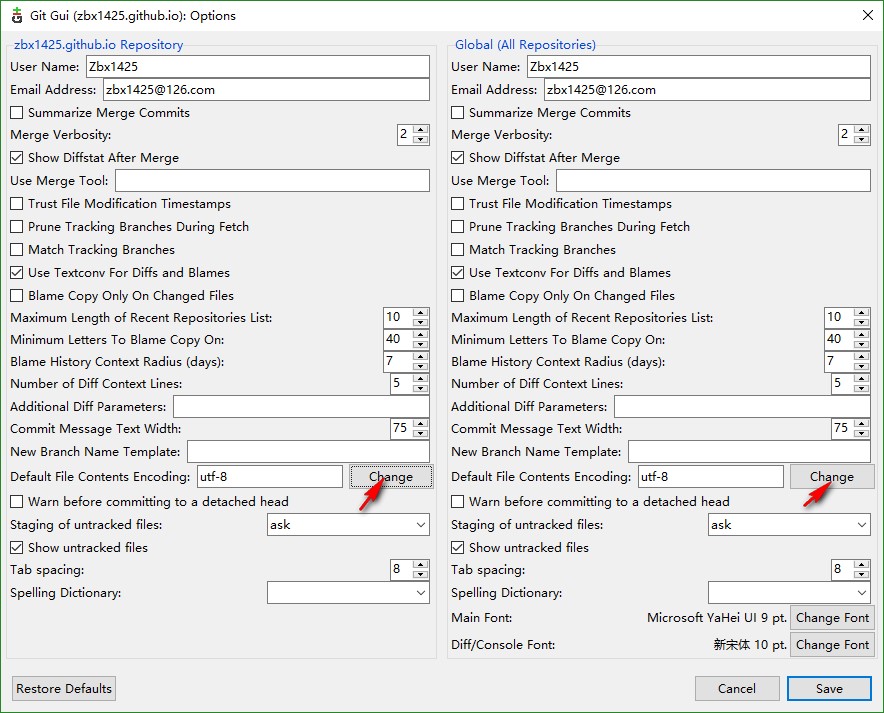
Task: Enable Prune Tracking Branches During Fetch in repository panel
Action: pyautogui.click(x=17, y=227)
